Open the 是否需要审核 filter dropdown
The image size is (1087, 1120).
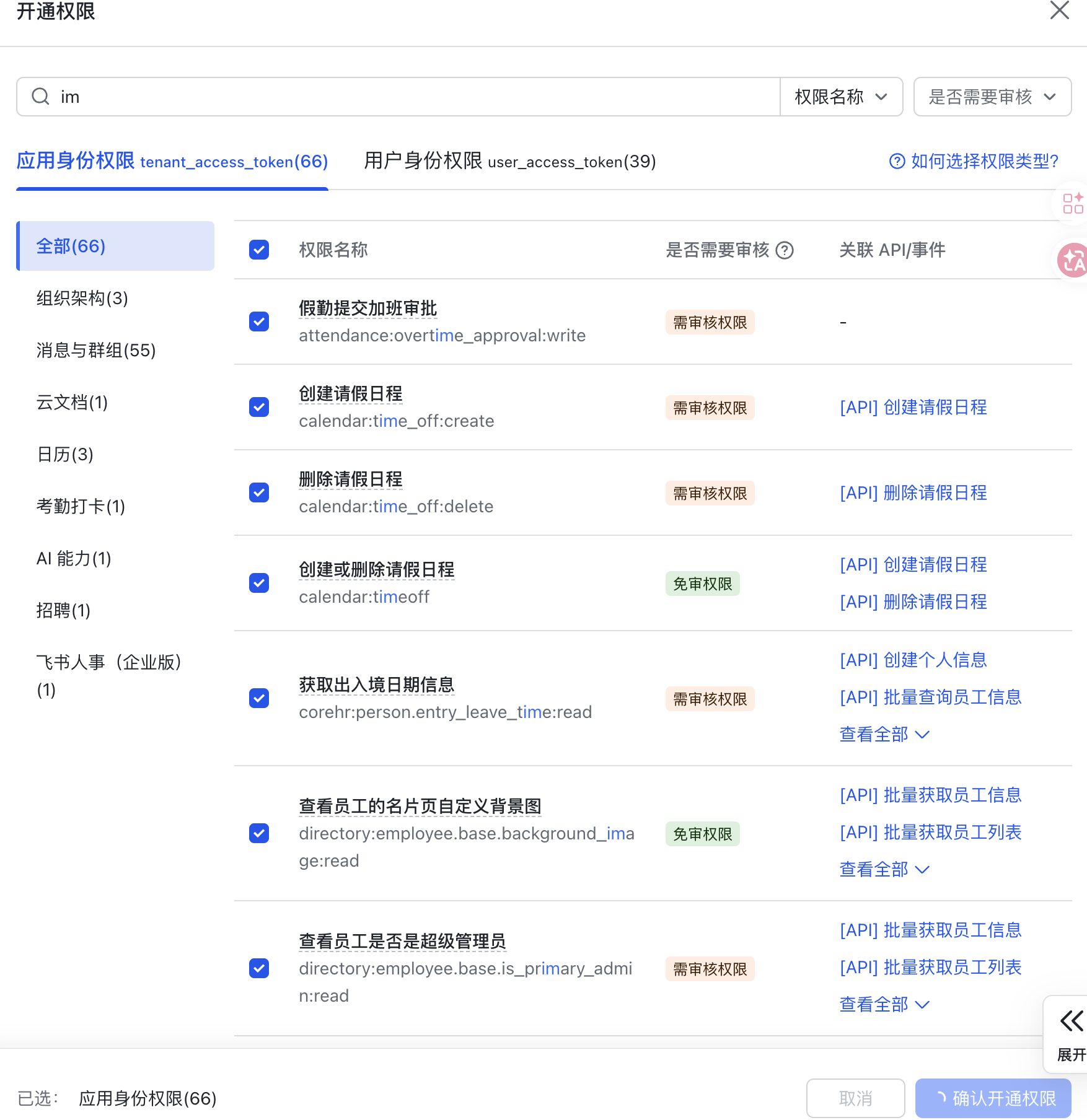992,97
